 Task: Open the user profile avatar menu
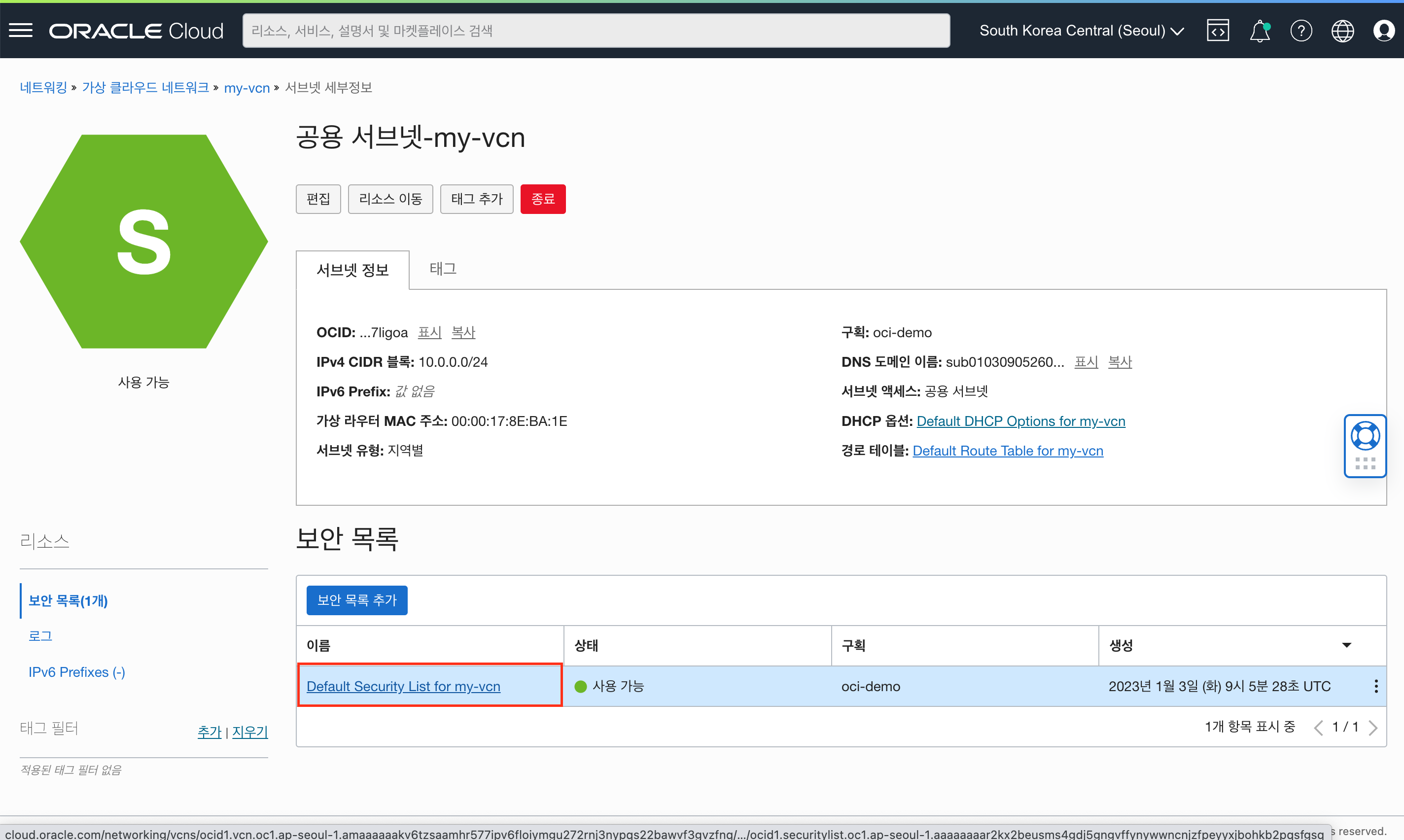coord(1384,31)
